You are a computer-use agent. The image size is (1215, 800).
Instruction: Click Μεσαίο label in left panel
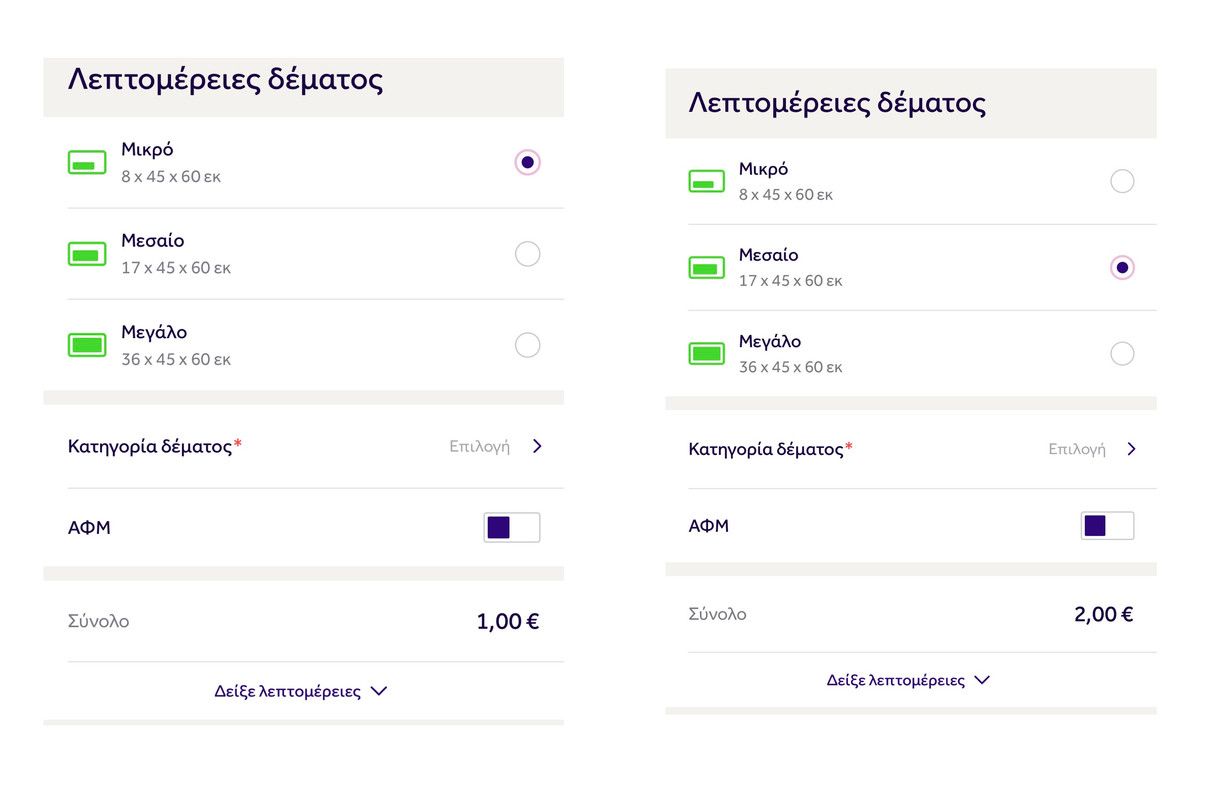153,241
